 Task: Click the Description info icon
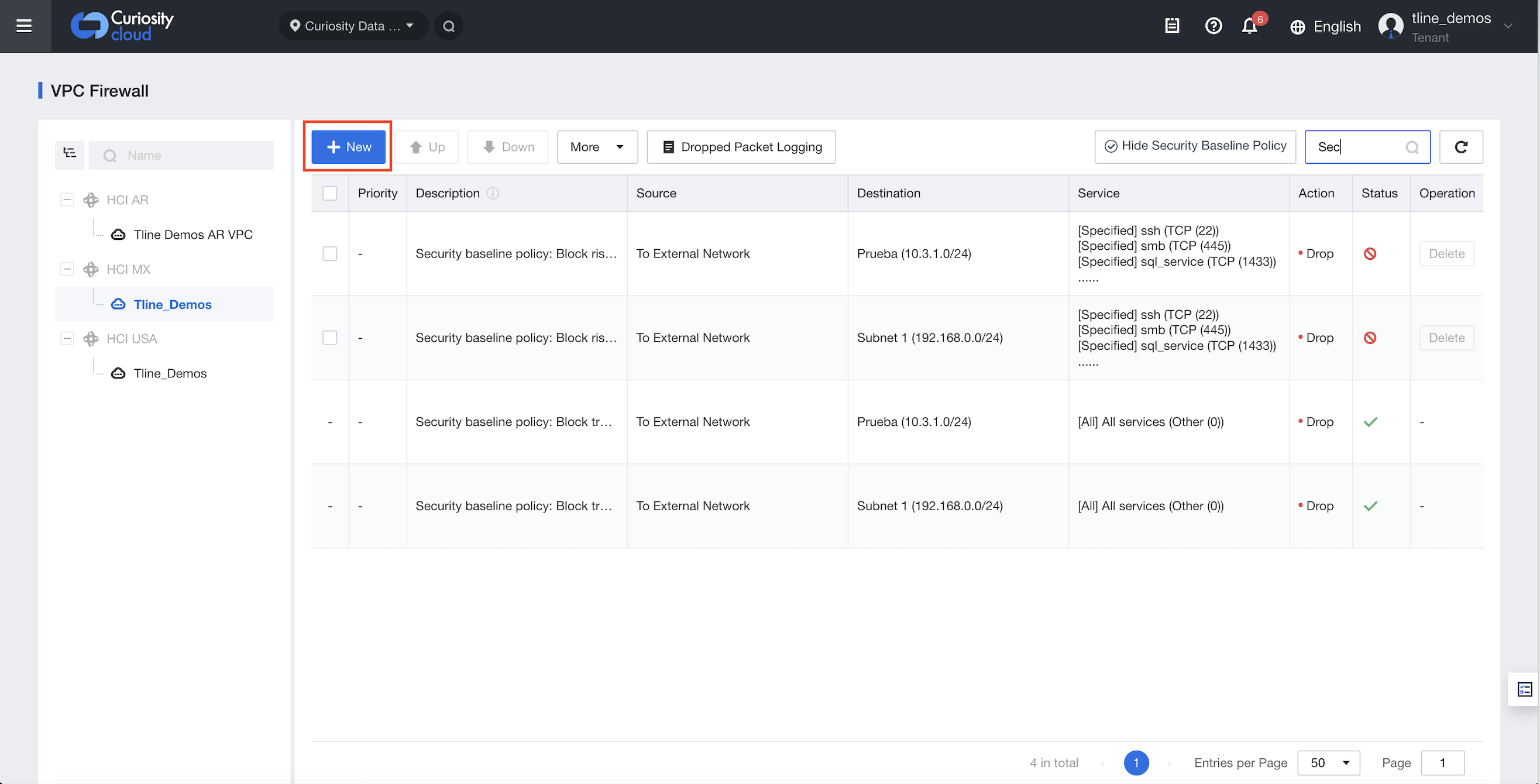(x=493, y=193)
